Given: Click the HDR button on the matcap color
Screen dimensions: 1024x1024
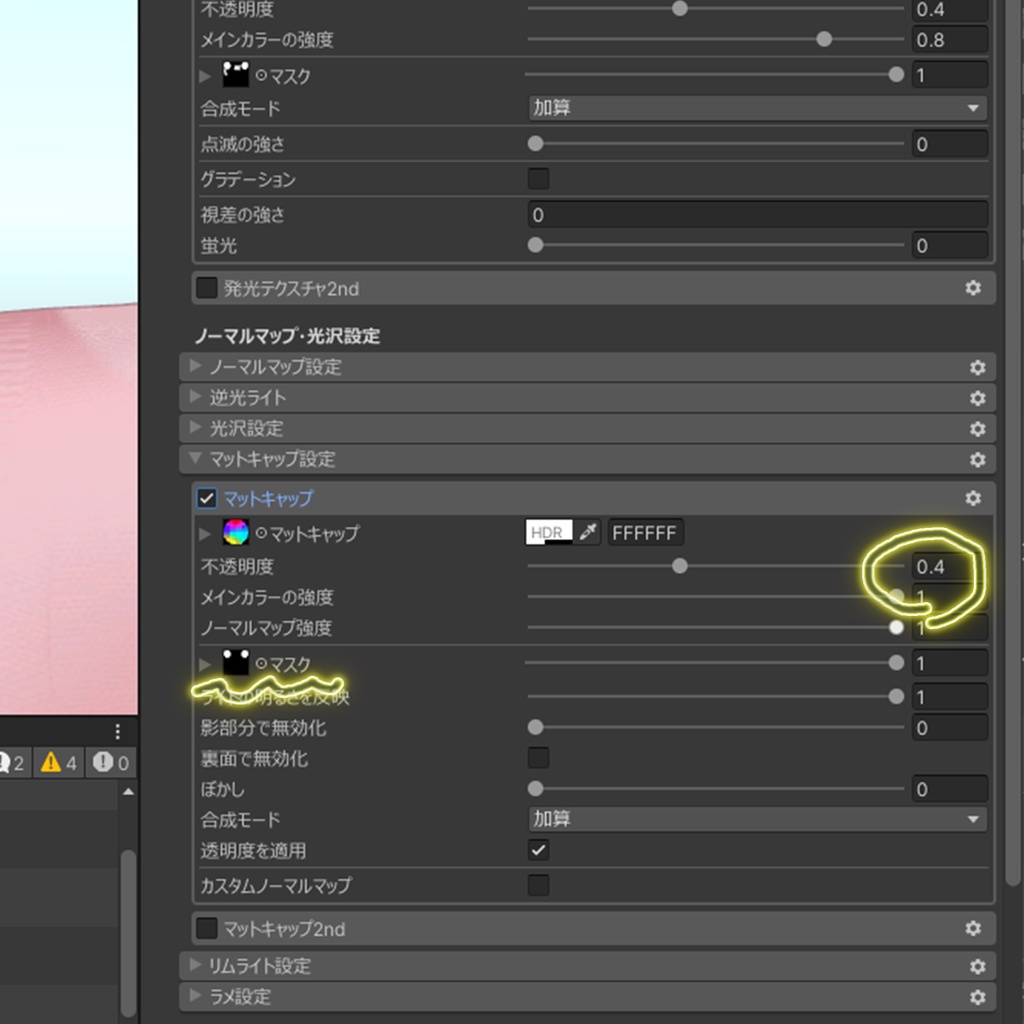Looking at the screenshot, I should point(544,532).
